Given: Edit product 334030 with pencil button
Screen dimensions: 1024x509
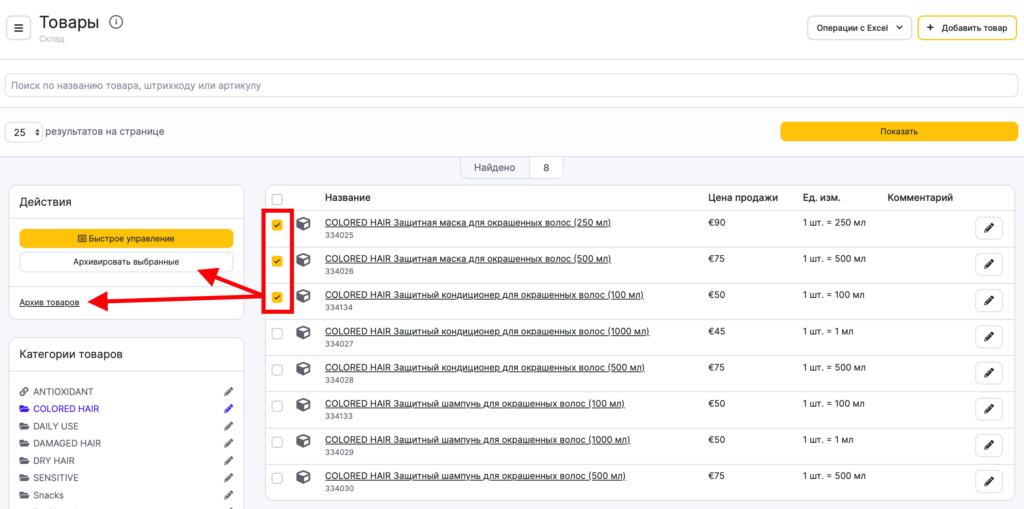Looking at the screenshot, I should [x=988, y=481].
